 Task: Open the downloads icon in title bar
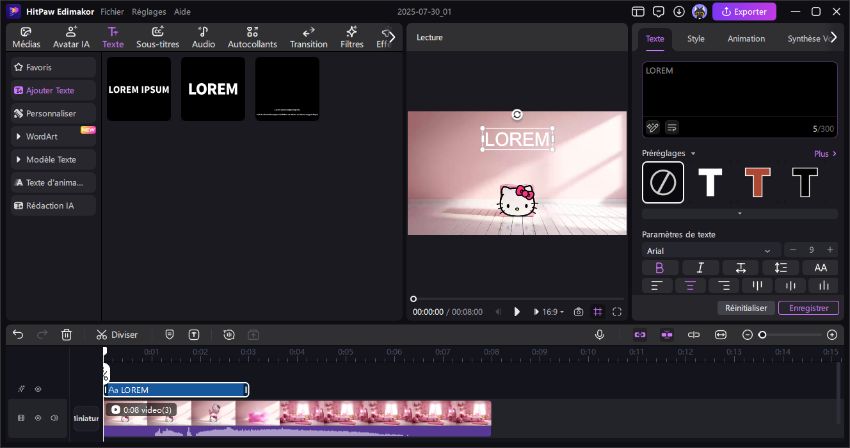[679, 11]
